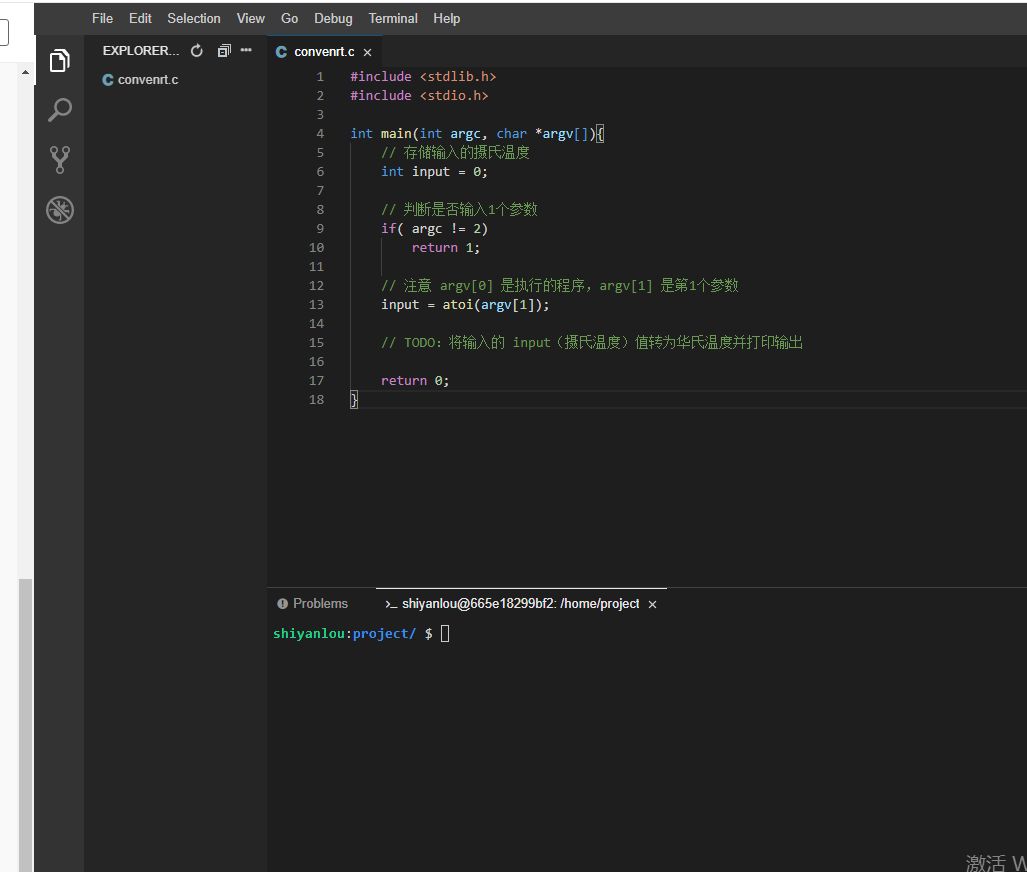This screenshot has width=1027, height=872.
Task: Open the Go menu
Action: tap(290, 18)
